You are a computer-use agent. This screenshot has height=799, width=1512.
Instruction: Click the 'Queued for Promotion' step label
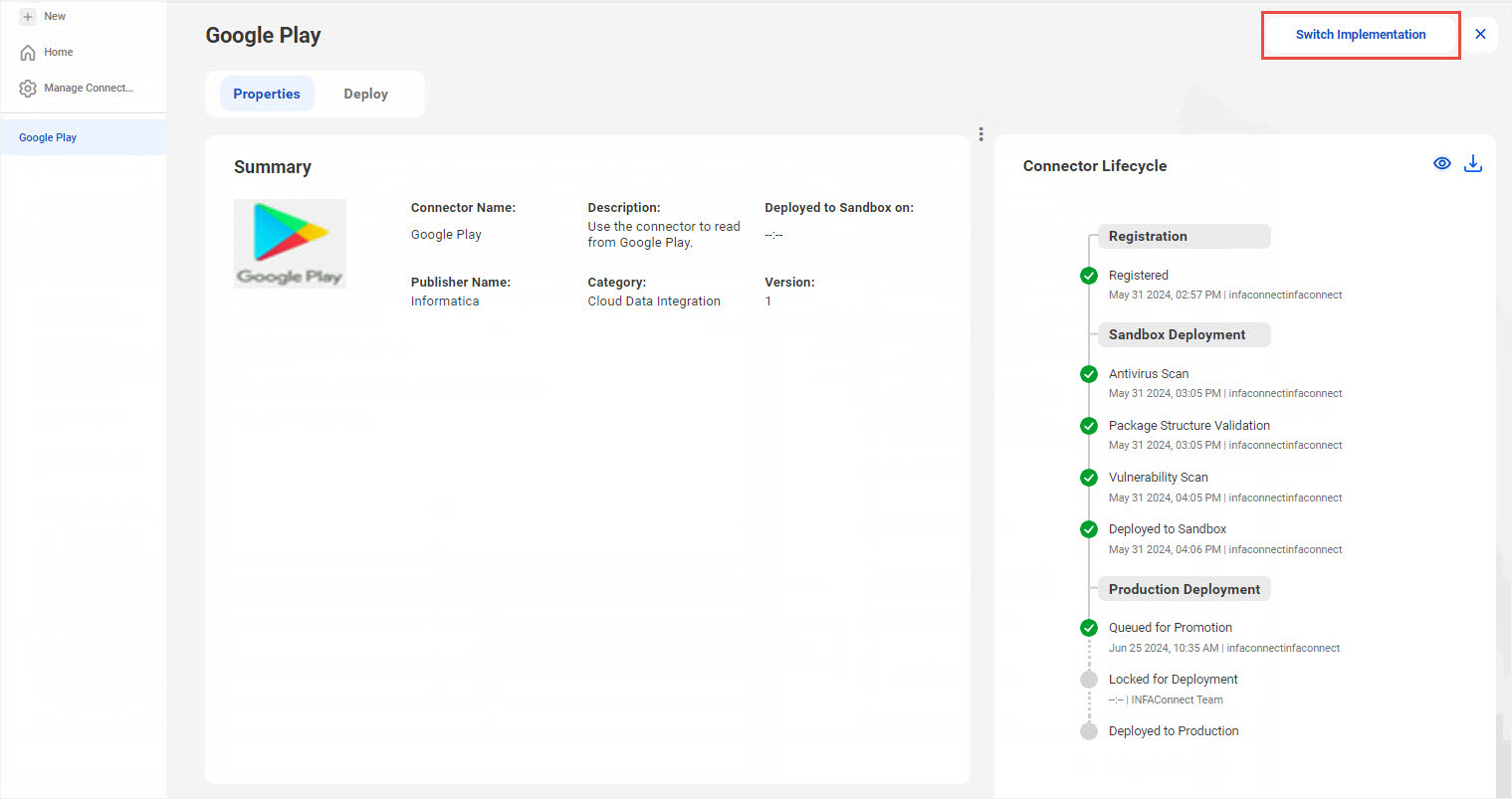point(1171,628)
